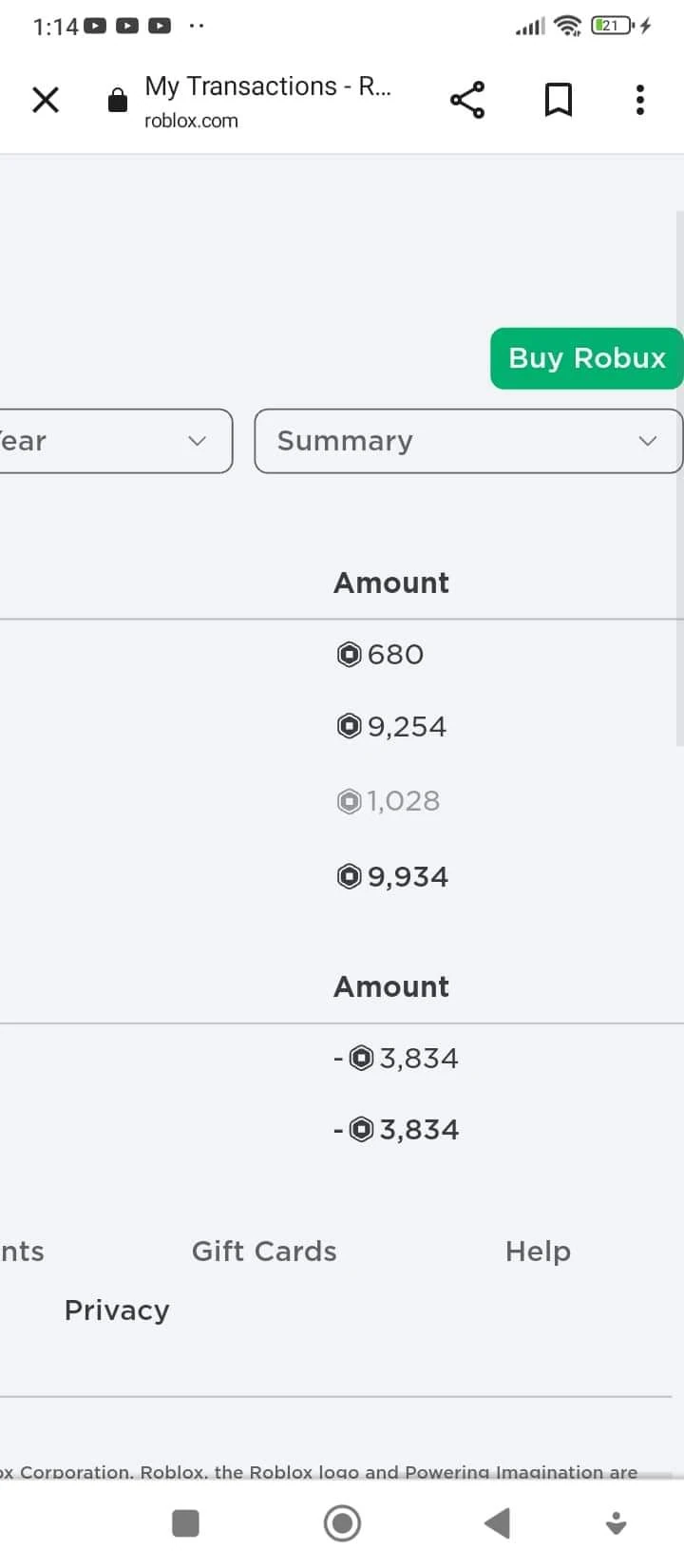Tap the bookmark icon to save this page
Image resolution: width=684 pixels, height=1568 pixels.
559,99
